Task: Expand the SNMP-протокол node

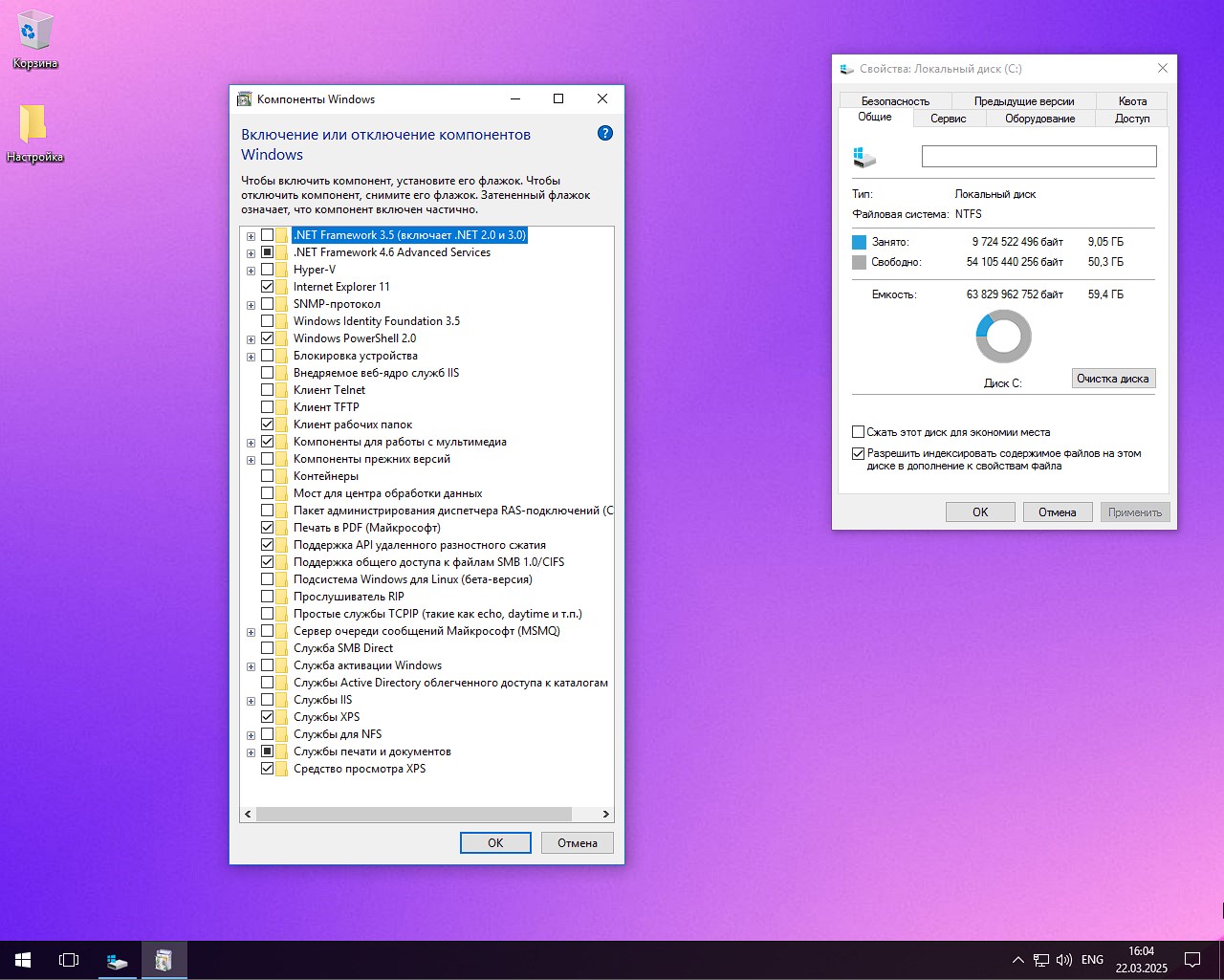Action: click(251, 305)
